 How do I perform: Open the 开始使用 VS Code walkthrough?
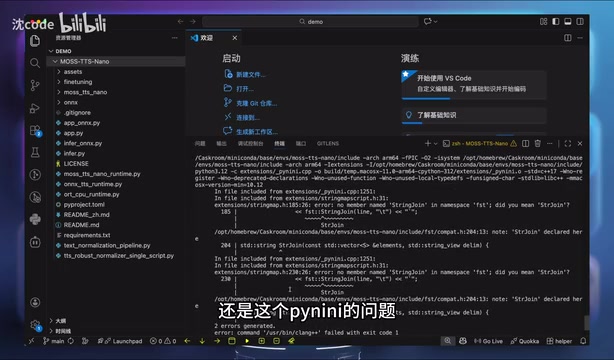click(x=474, y=85)
